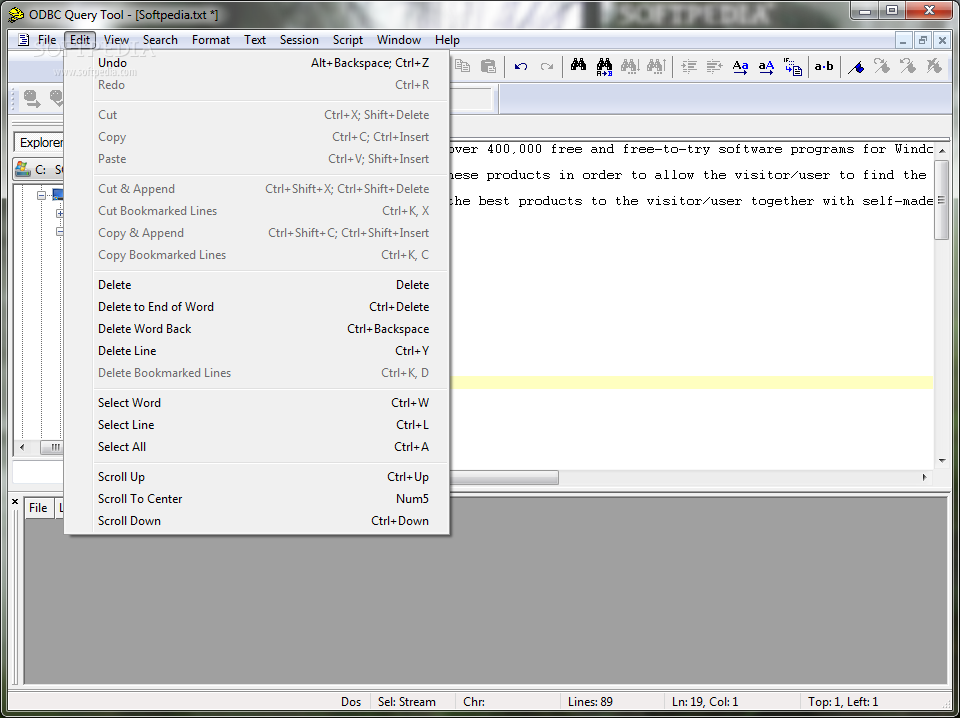The height and width of the screenshot is (718, 960).
Task: Click the 'Top: 1, Left: 1' status entry
Action: click(x=843, y=701)
